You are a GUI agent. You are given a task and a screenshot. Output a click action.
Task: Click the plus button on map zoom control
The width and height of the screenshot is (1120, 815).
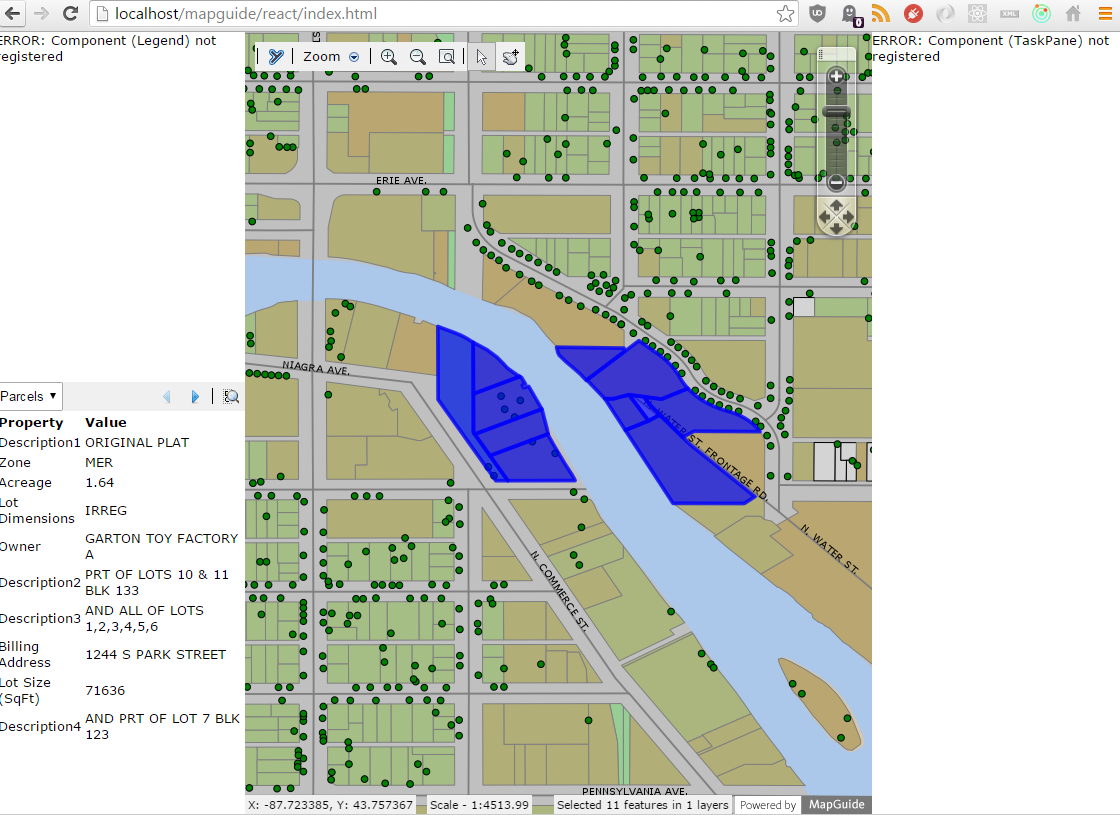[x=836, y=75]
